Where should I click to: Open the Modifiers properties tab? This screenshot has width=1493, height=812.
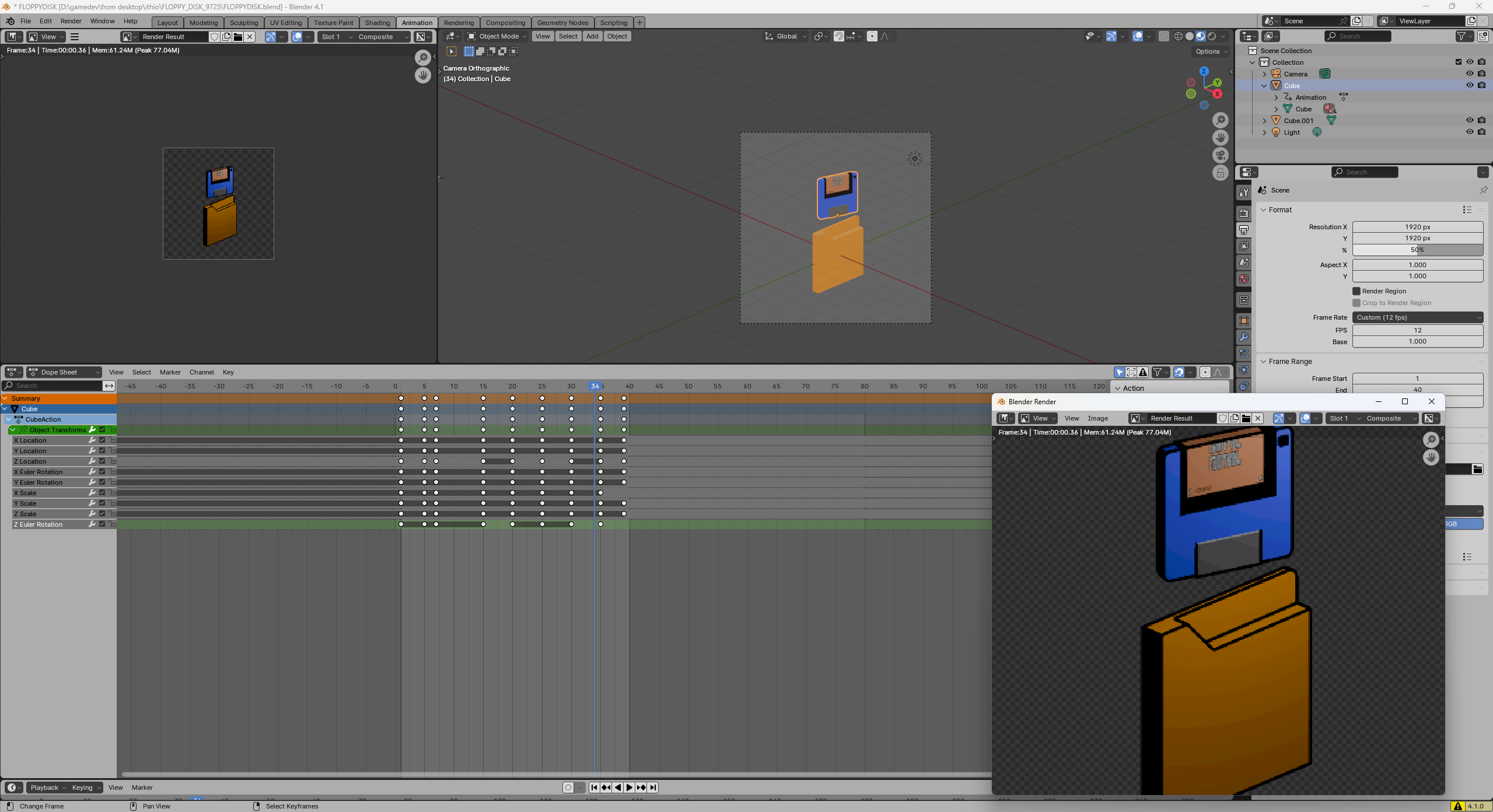coord(1244,337)
